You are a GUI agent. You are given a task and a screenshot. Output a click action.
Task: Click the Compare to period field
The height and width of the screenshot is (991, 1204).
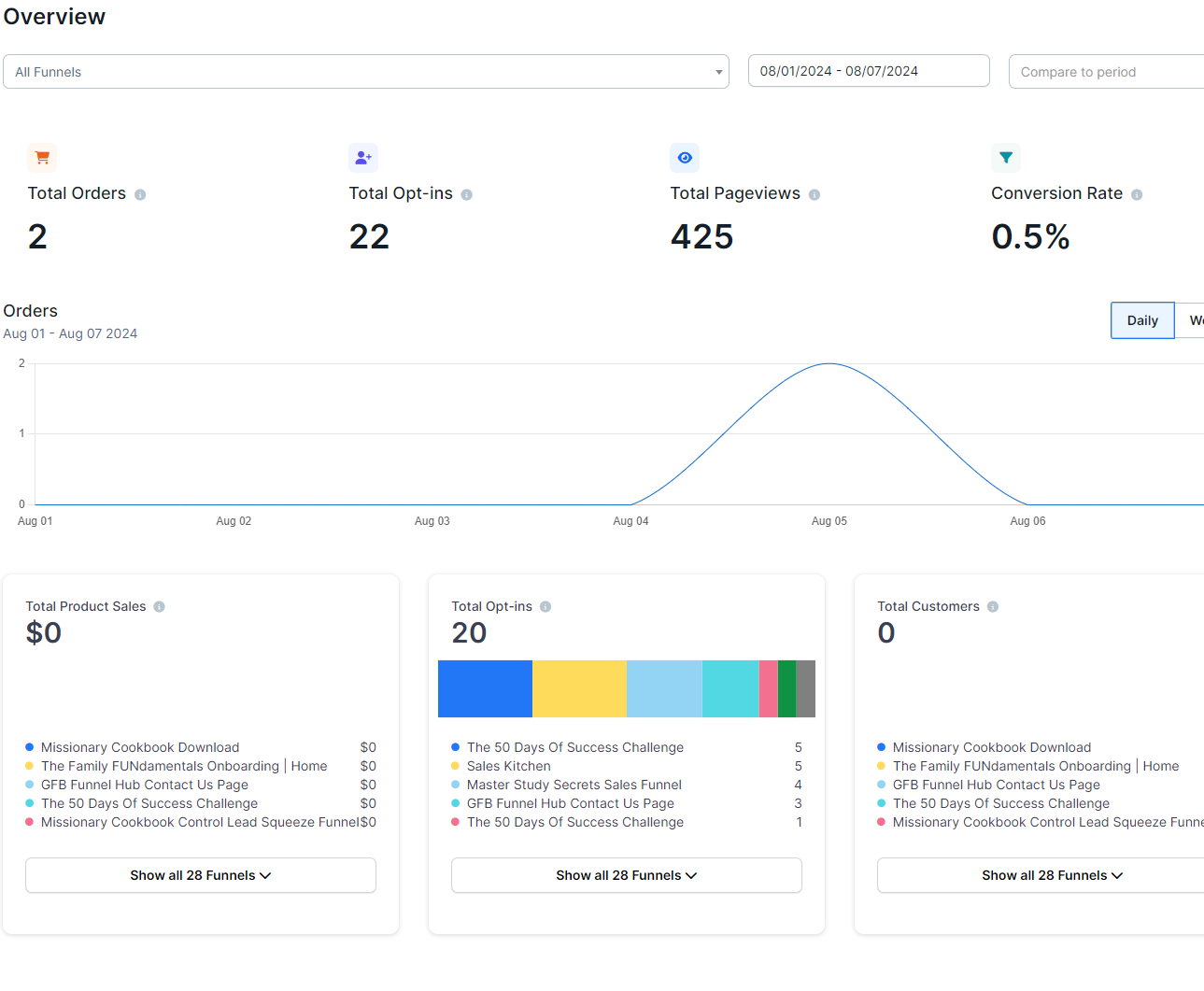point(1107,72)
